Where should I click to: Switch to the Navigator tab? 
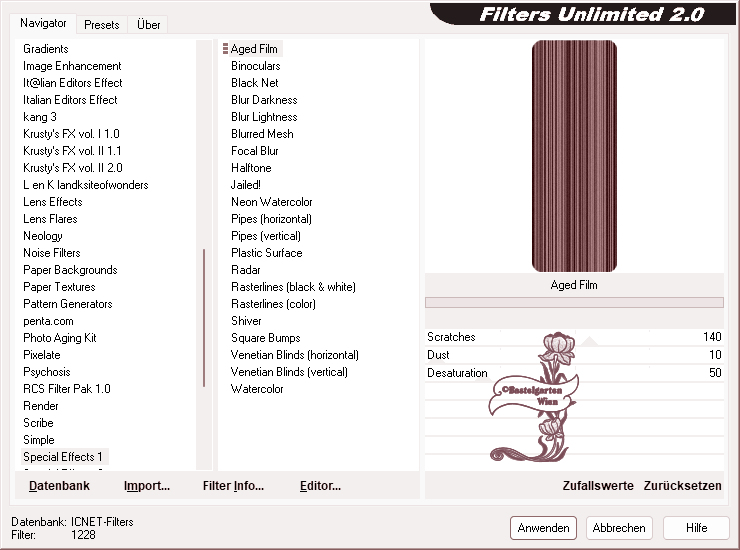pyautogui.click(x=43, y=23)
